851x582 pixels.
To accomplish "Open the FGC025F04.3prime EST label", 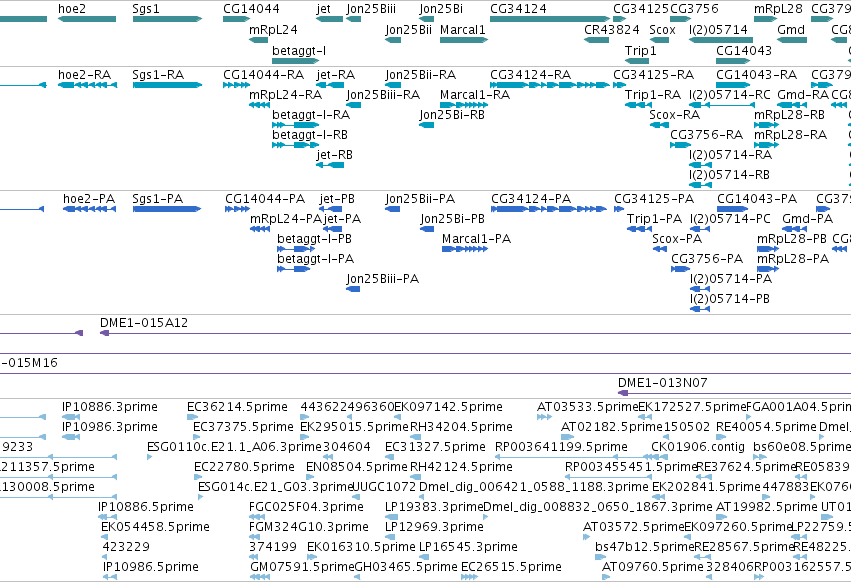I will point(306,507).
